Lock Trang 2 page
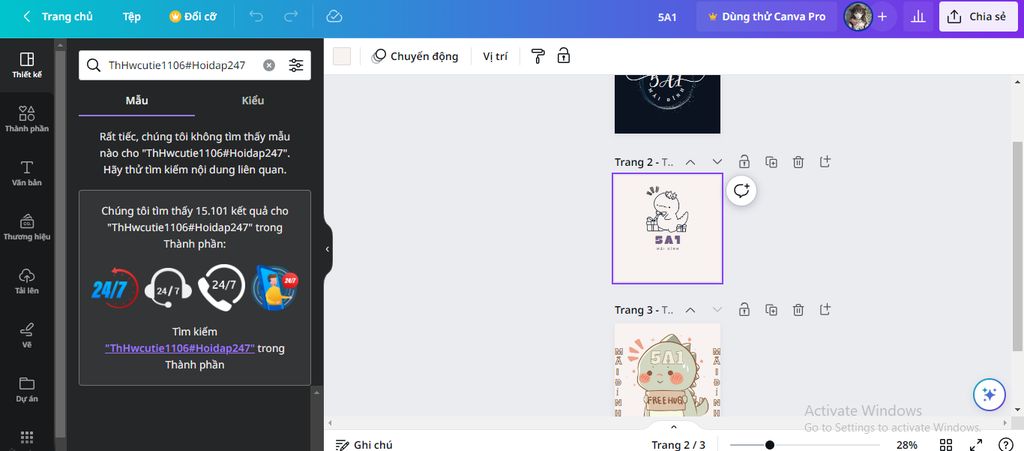This screenshot has height=451, width=1024. pos(744,162)
